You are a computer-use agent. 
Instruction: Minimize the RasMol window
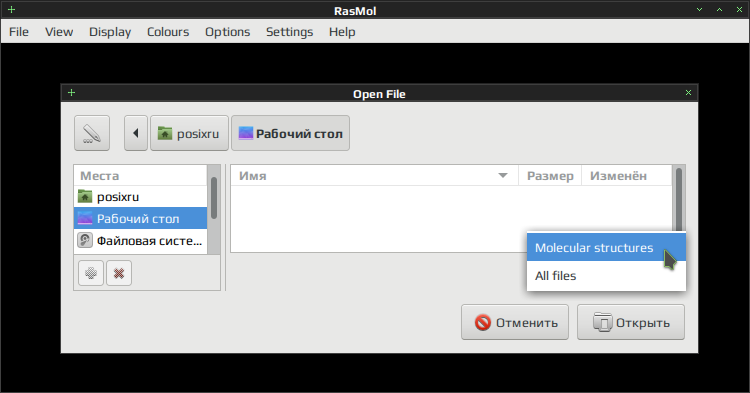click(x=699, y=10)
